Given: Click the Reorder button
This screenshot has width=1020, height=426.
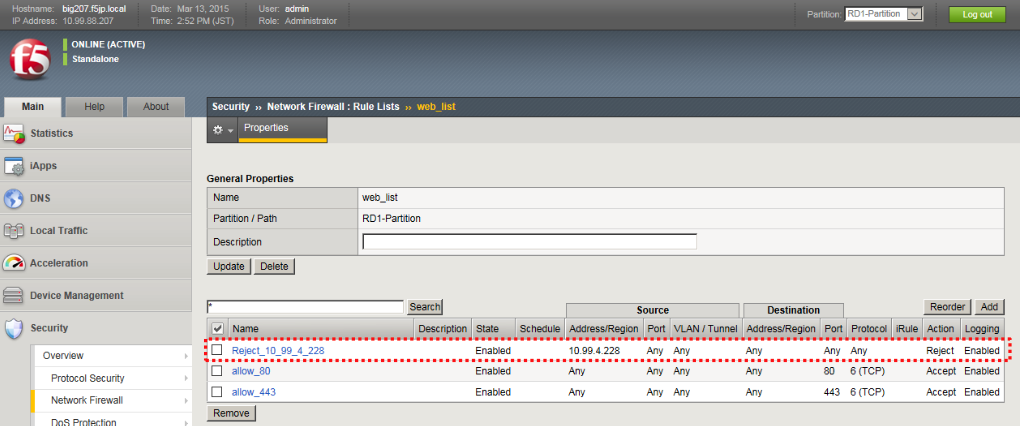Looking at the screenshot, I should pos(947,306).
